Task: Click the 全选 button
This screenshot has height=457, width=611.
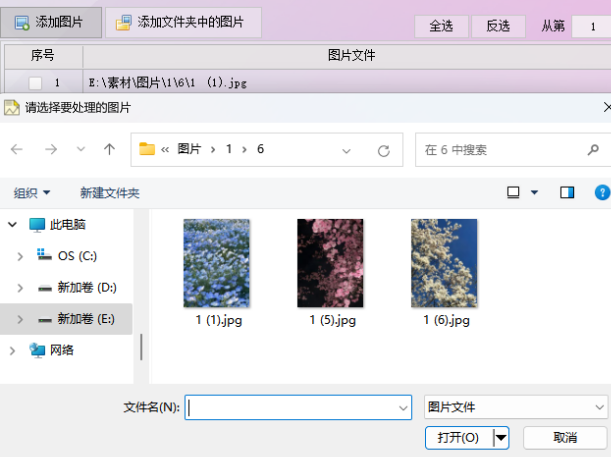Action: tap(441, 26)
